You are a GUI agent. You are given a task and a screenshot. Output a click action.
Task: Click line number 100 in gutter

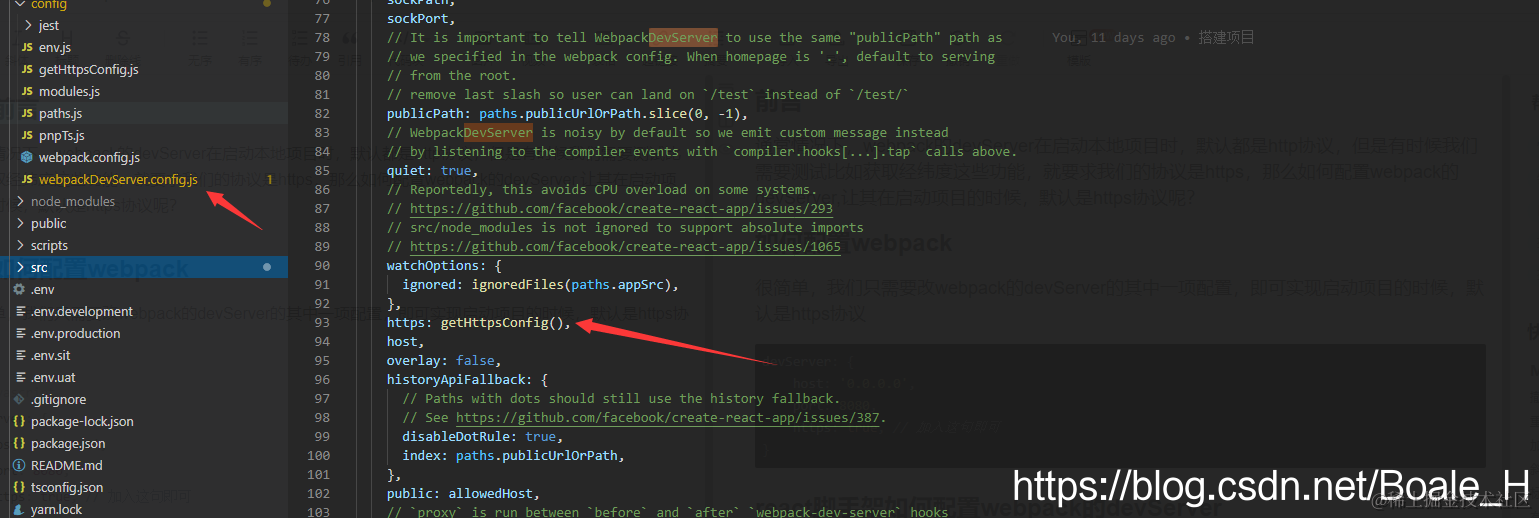click(318, 456)
